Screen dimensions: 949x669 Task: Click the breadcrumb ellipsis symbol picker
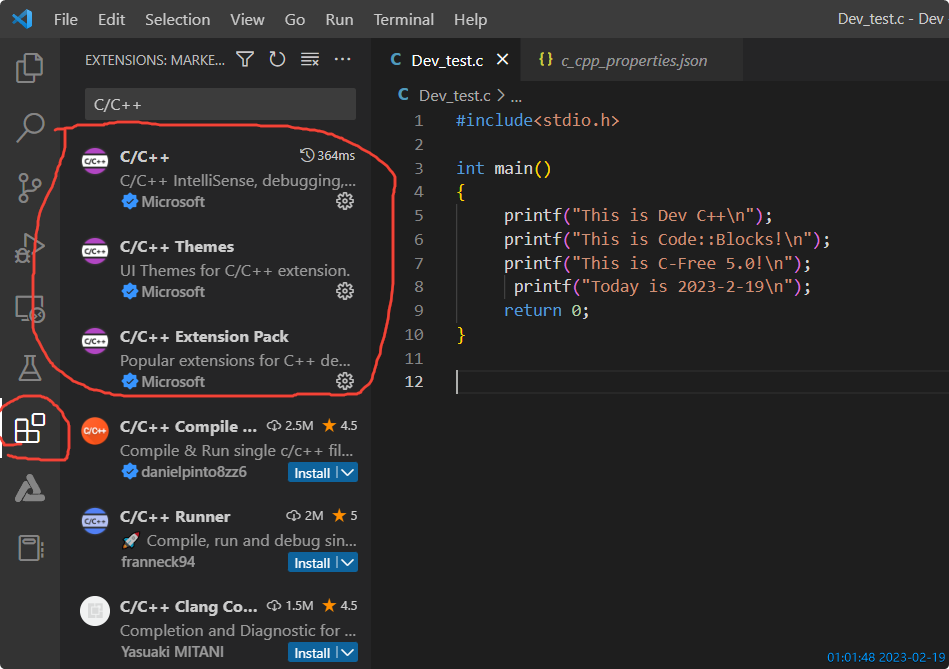[x=516, y=97]
